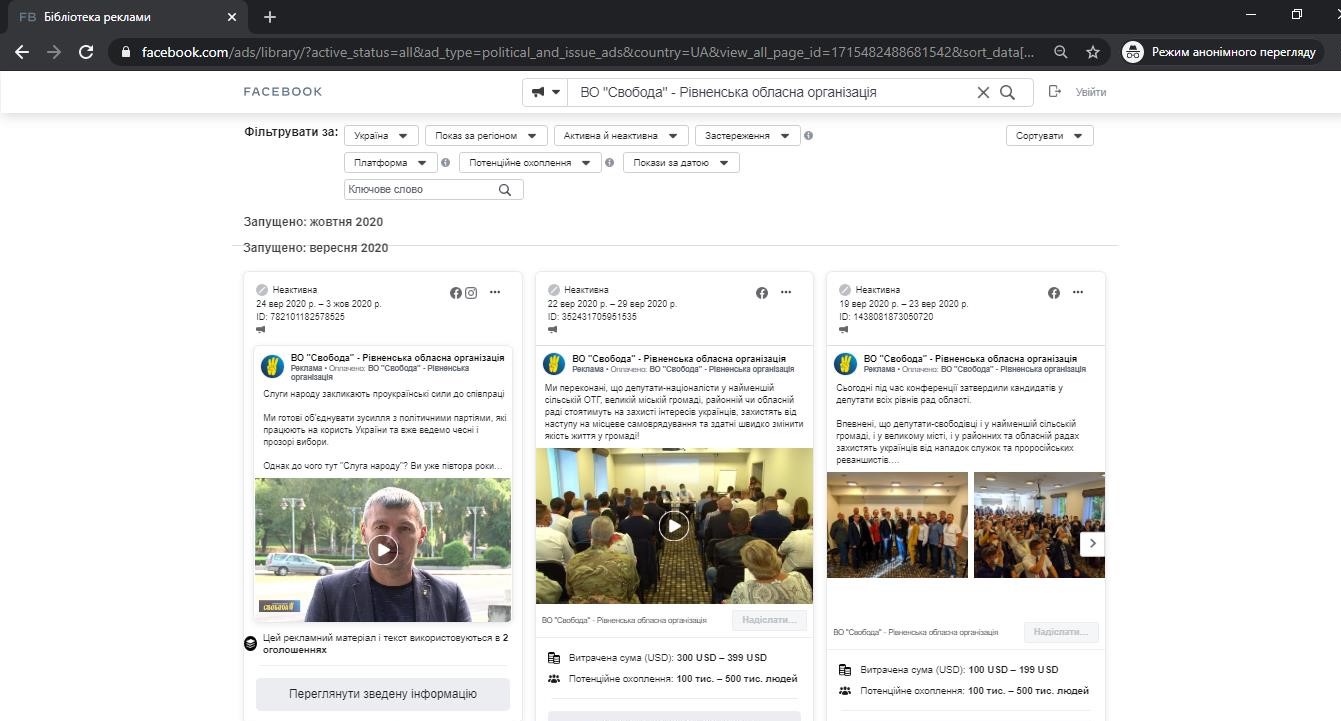The image size is (1341, 721).
Task: Click megaphone icon under ID 782101182578525
Action: point(261,329)
